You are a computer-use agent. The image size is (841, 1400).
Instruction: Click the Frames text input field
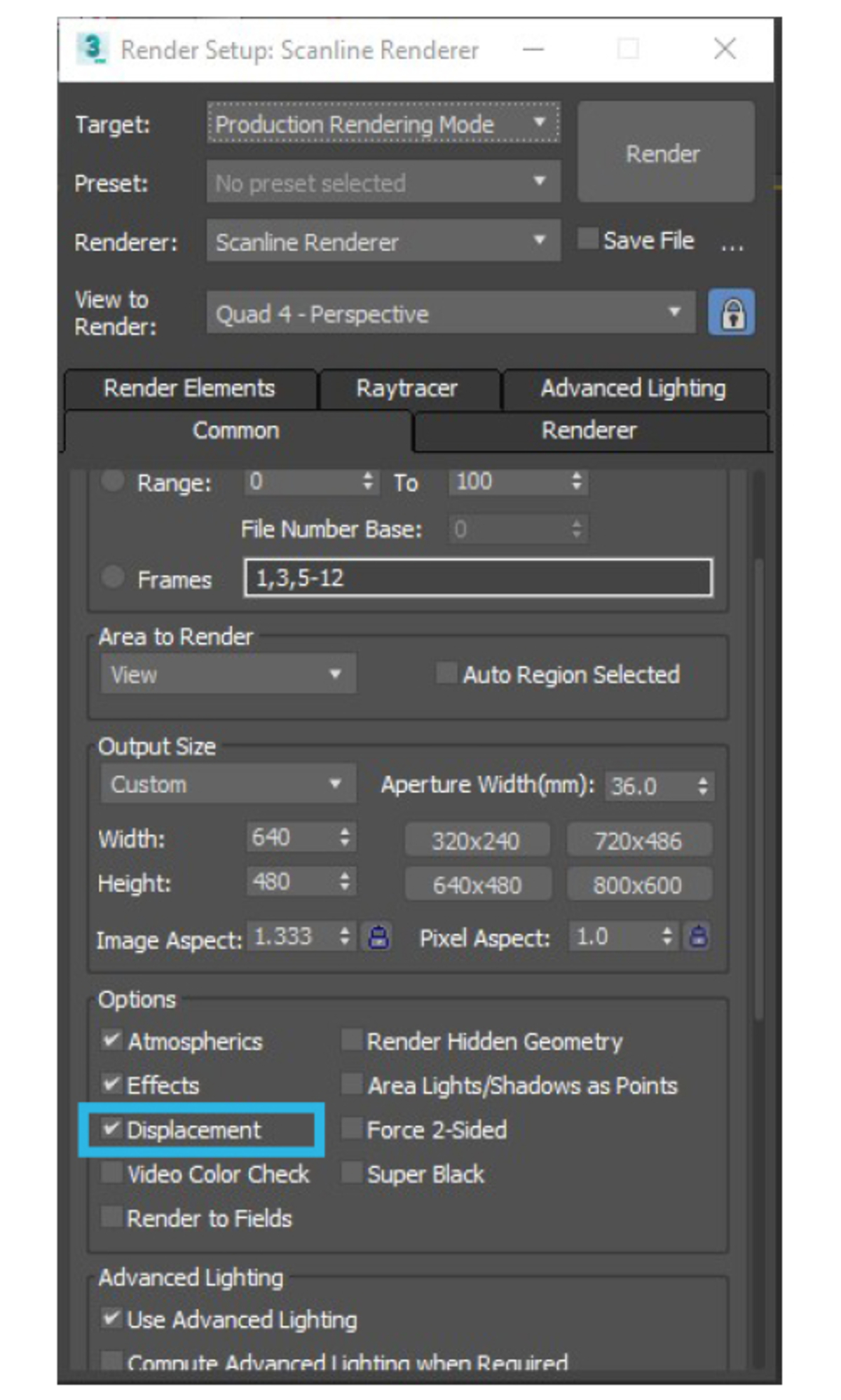coord(478,578)
